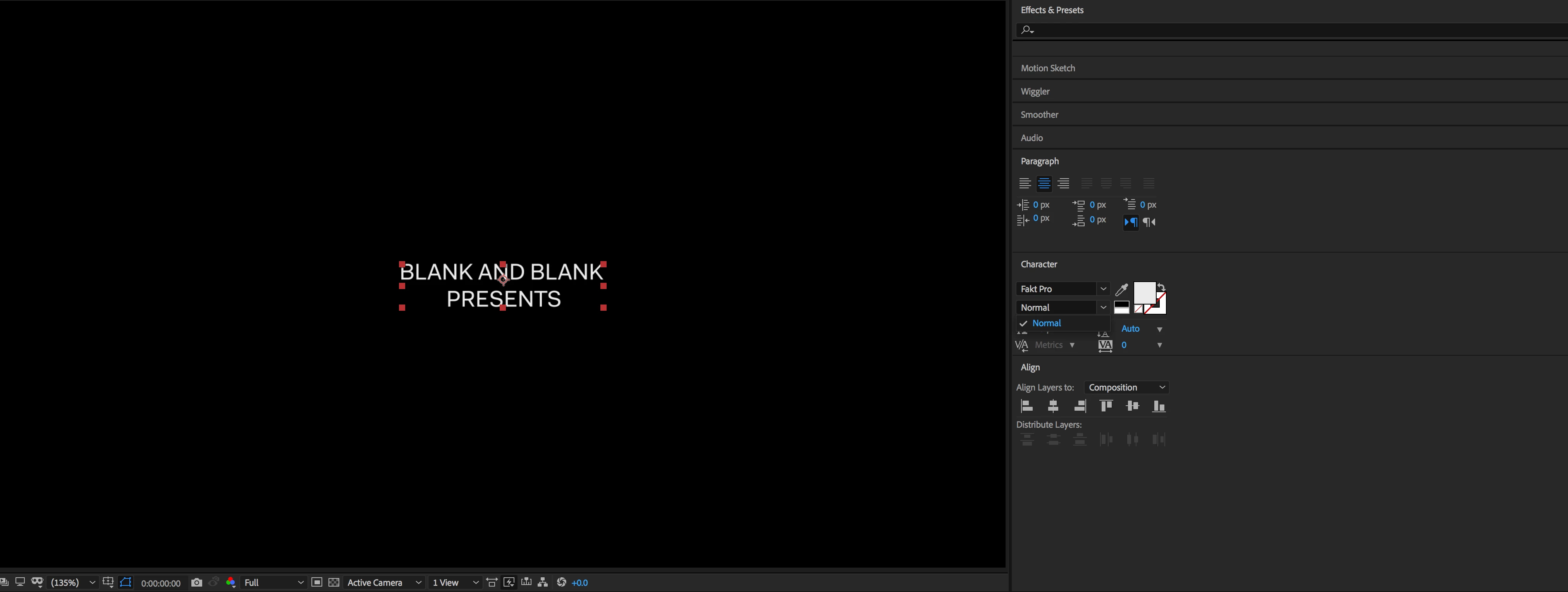Click the eyedropper in Character panel
The width and height of the screenshot is (1568, 592).
click(1121, 289)
